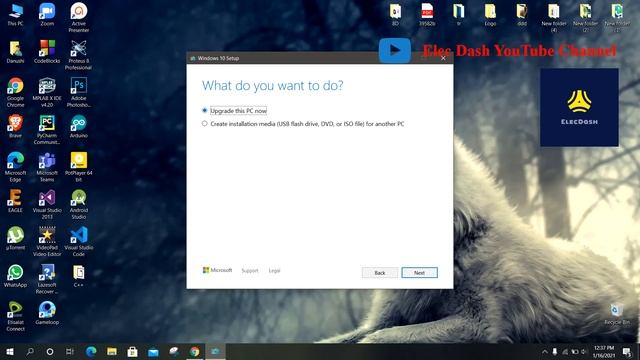Select the Adobe Photoshop desktop shortcut
The height and width of the screenshot is (360, 640).
tap(78, 93)
